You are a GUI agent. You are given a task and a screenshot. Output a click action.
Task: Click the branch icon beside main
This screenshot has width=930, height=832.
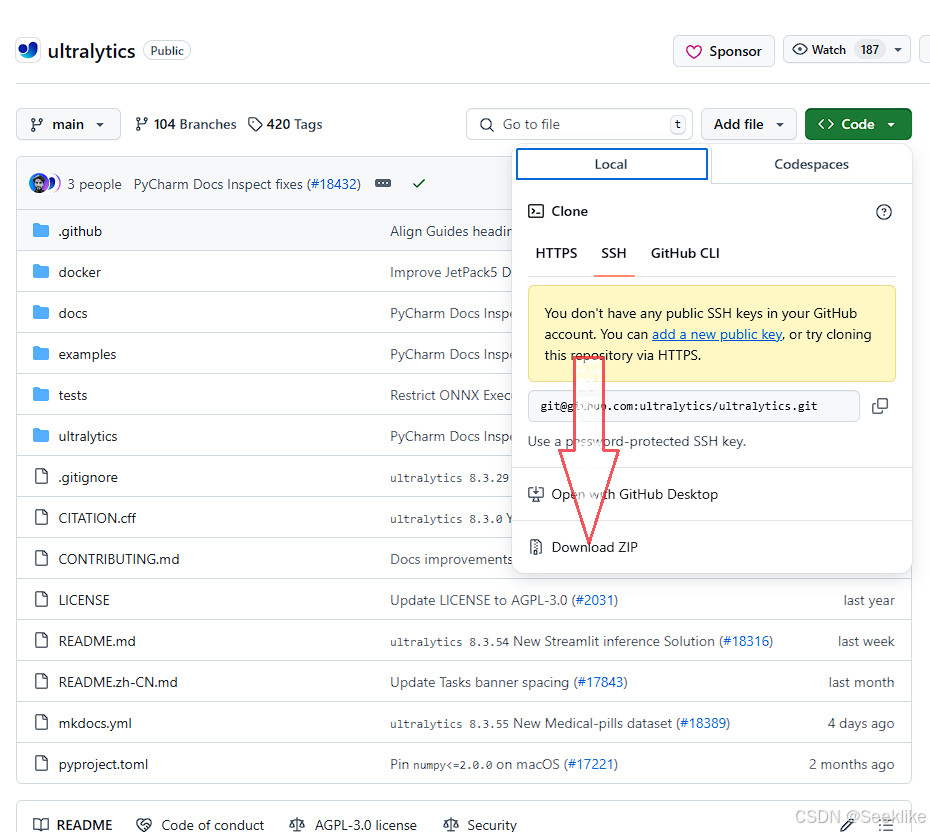pyautogui.click(x=37, y=124)
